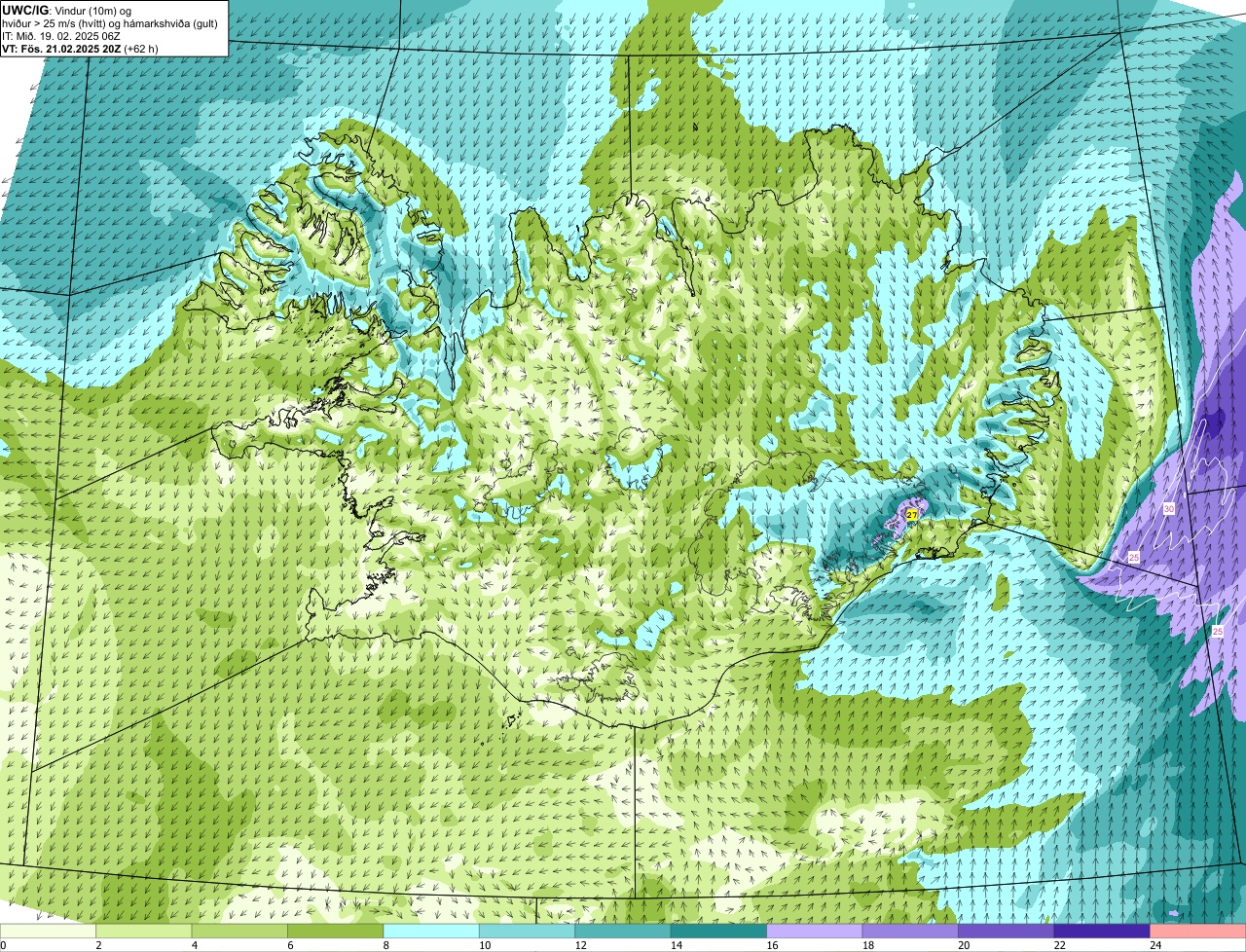Click the "VT: Fös. 21.02.2025 20Z" valid time

click(x=61, y=49)
